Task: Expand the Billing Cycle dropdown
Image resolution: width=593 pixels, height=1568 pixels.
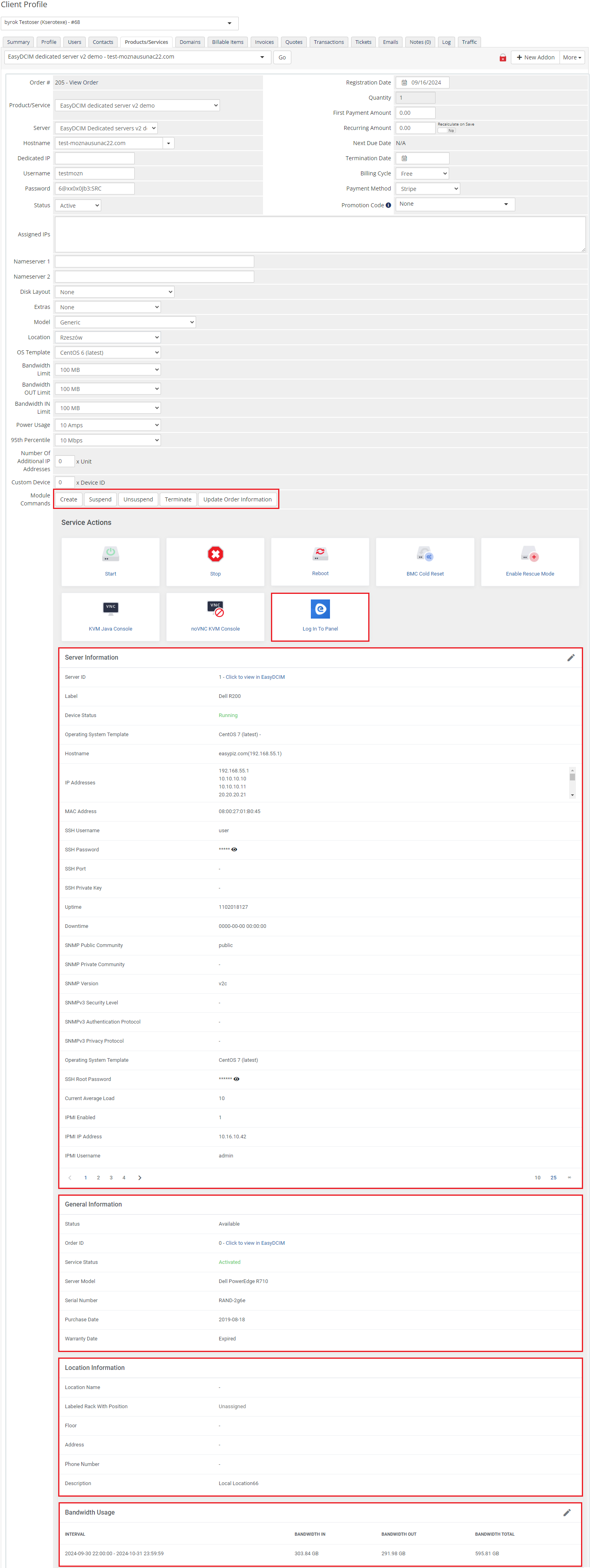Action: (x=422, y=173)
